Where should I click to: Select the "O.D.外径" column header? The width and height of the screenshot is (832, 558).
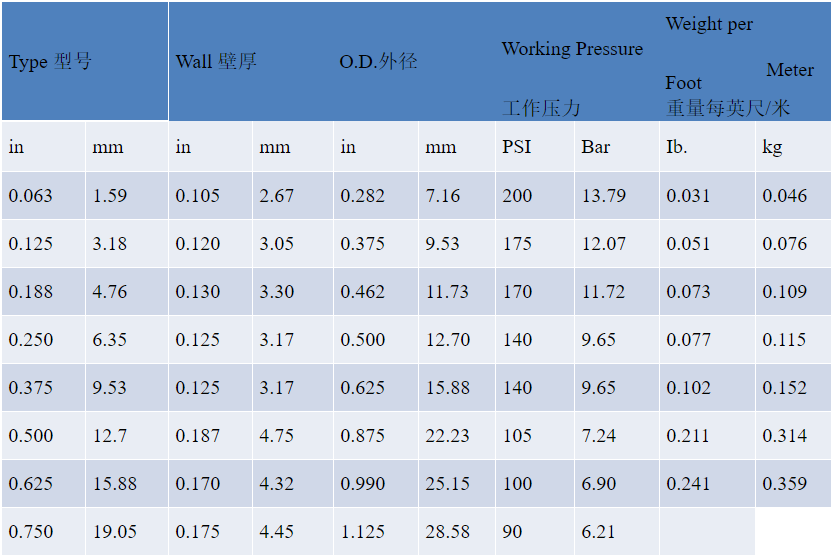click(x=378, y=62)
